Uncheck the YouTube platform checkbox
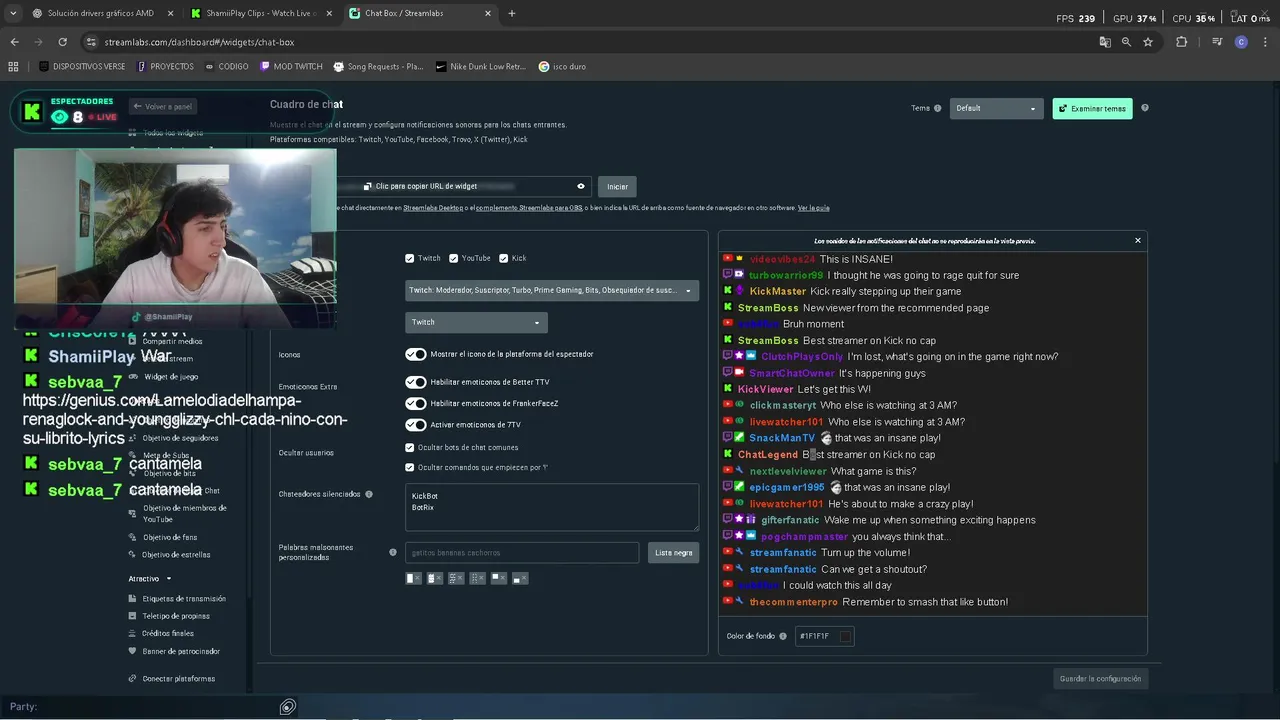The image size is (1280, 720). (x=454, y=258)
